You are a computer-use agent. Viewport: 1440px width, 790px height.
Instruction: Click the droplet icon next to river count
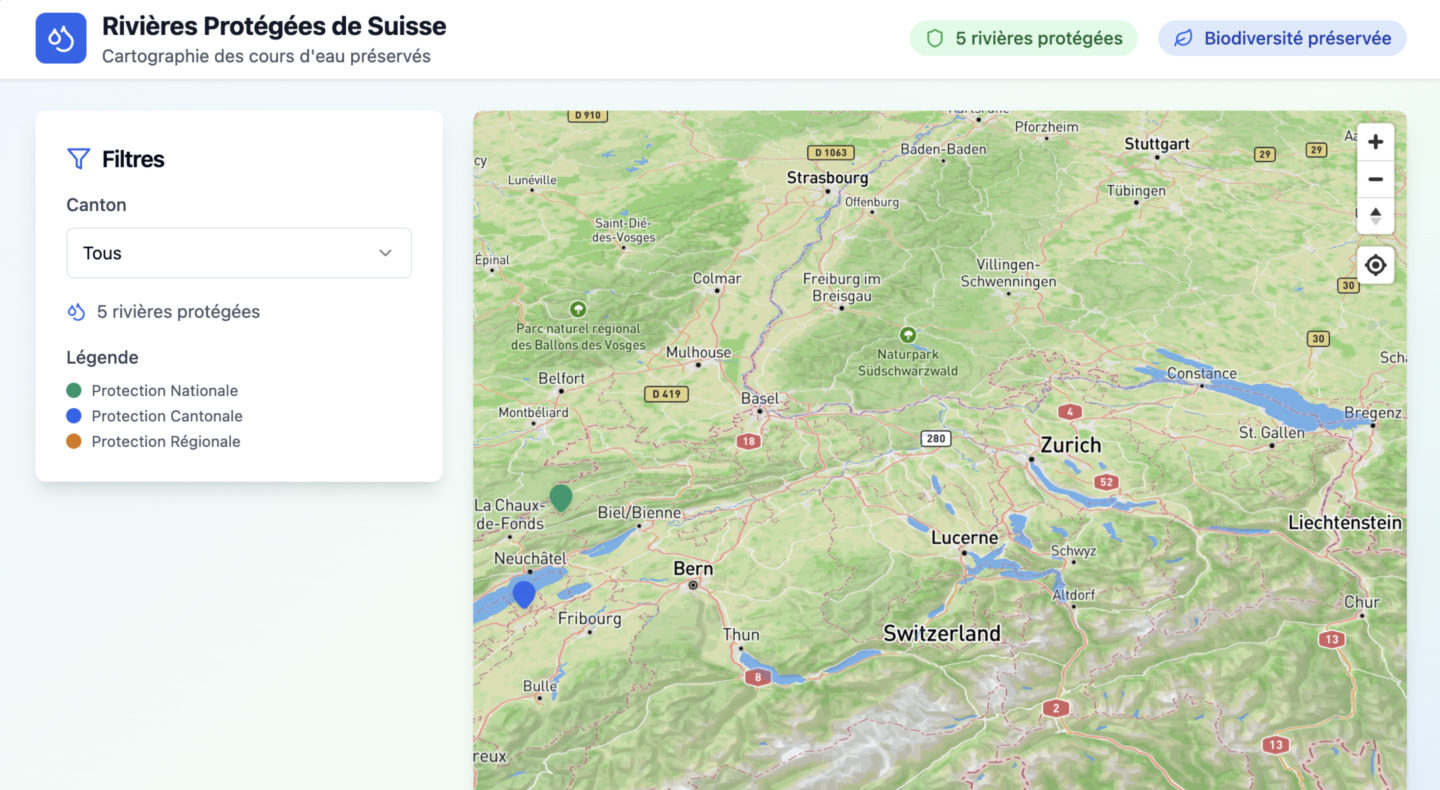(x=76, y=312)
